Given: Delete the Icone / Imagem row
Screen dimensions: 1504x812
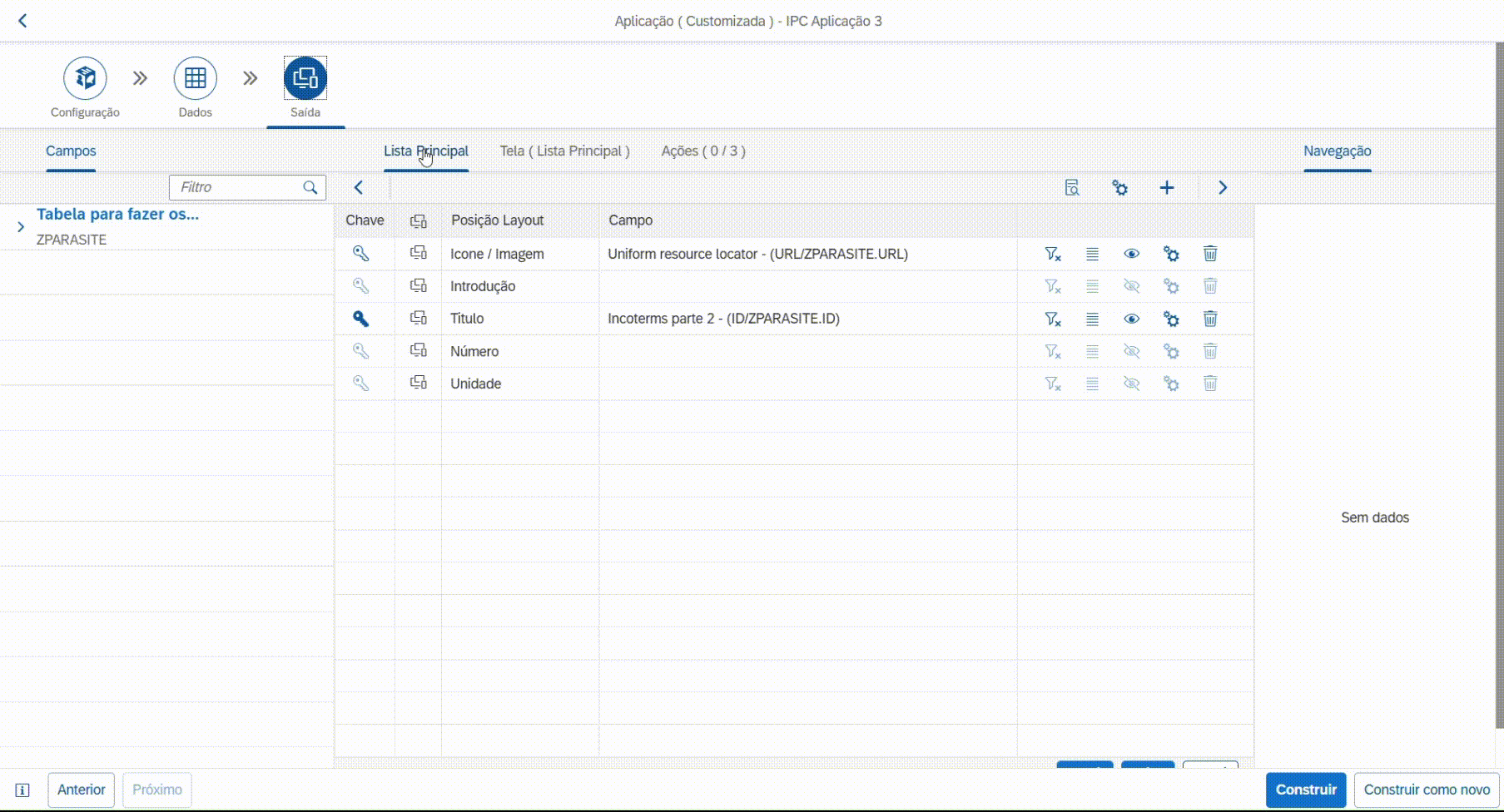Looking at the screenshot, I should [x=1210, y=254].
